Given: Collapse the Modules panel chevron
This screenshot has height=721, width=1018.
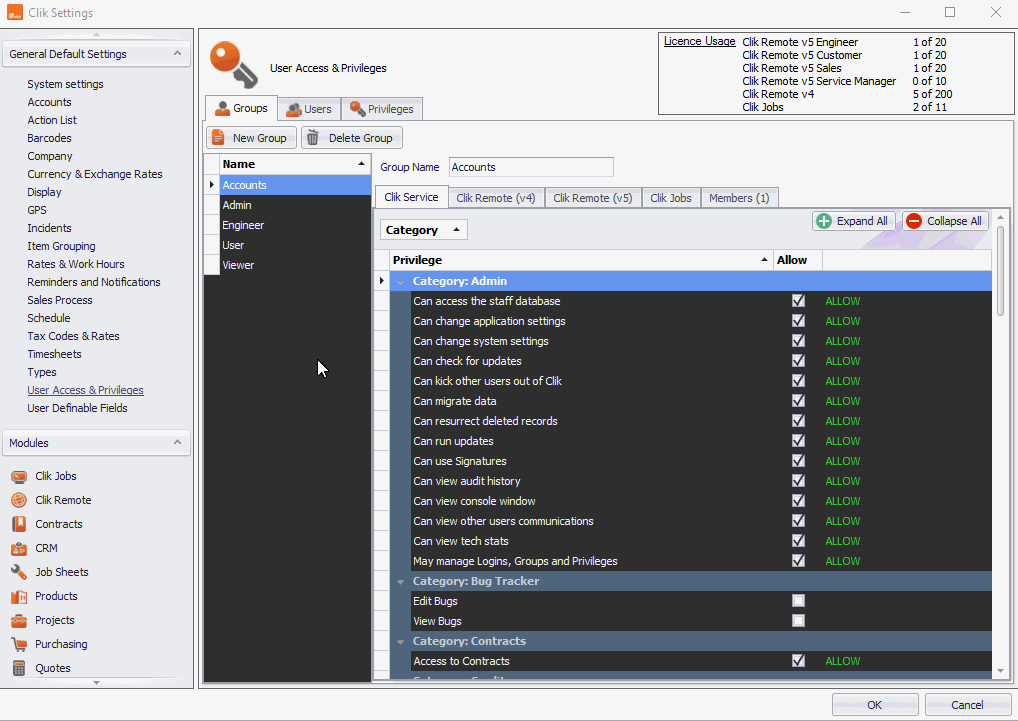Looking at the screenshot, I should pyautogui.click(x=177, y=443).
